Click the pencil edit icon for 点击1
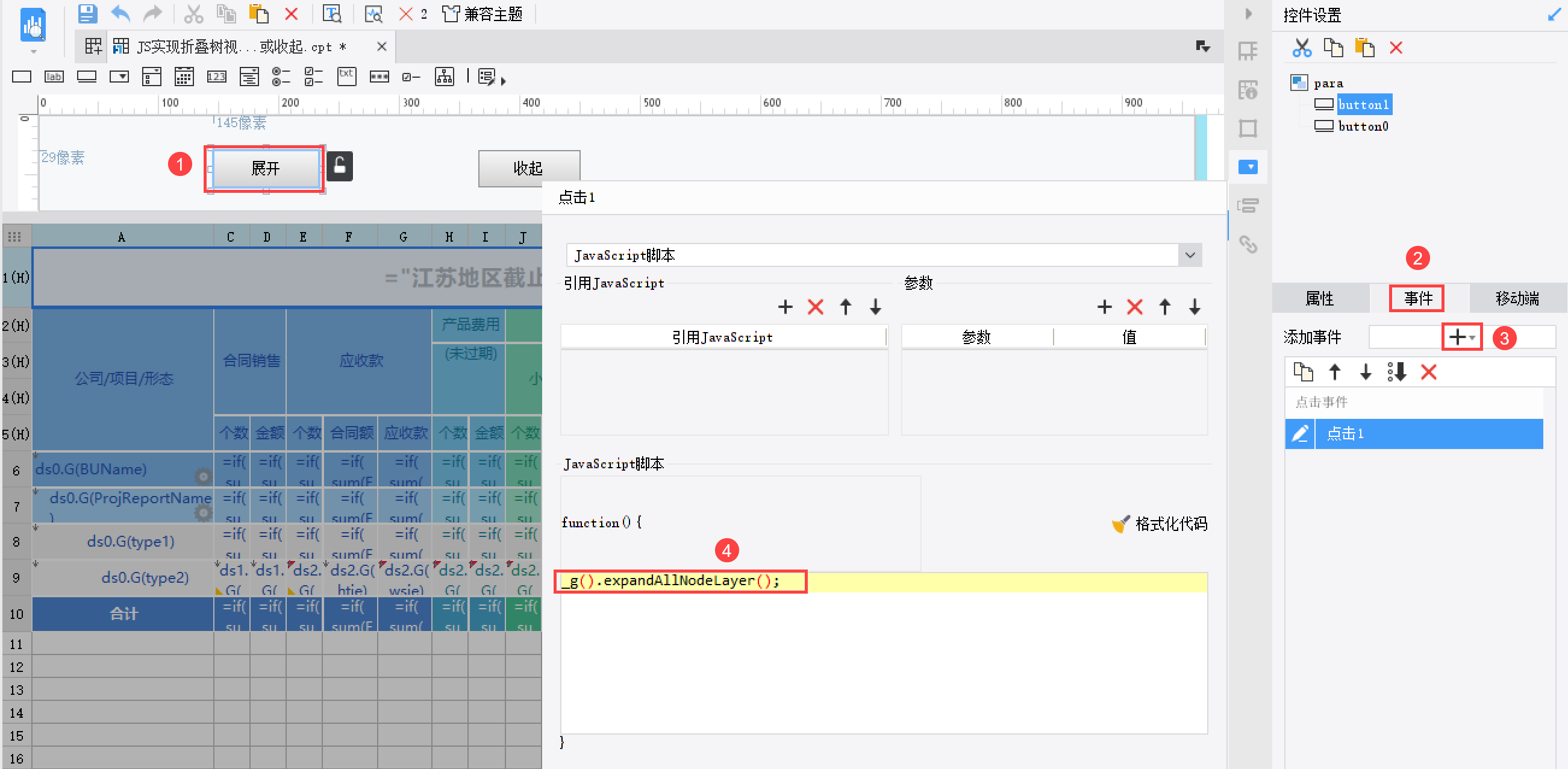Image resolution: width=1568 pixels, height=769 pixels. click(x=1299, y=433)
